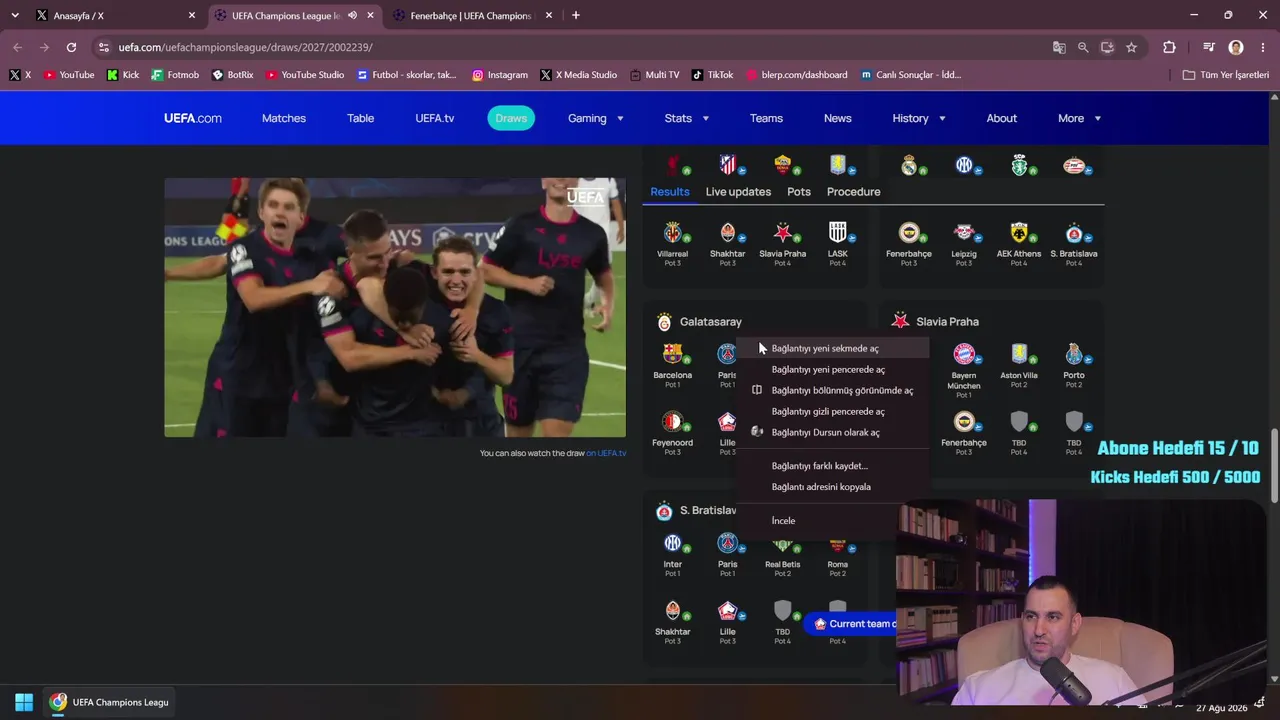1280x720 pixels.
Task: Click the Feyenoord club crest
Action: [672, 422]
